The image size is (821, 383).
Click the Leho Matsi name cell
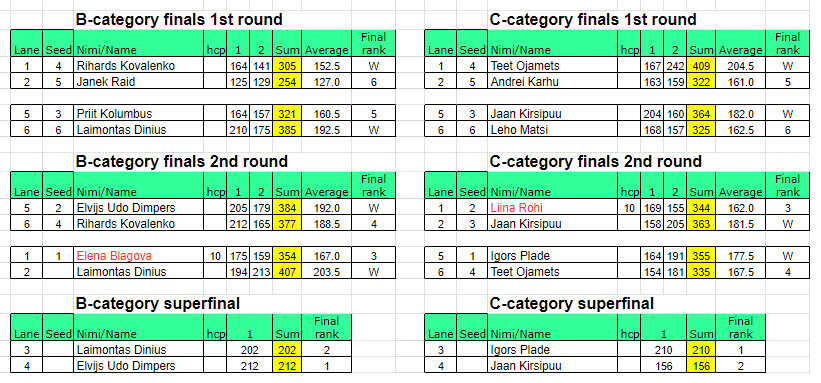click(552, 129)
